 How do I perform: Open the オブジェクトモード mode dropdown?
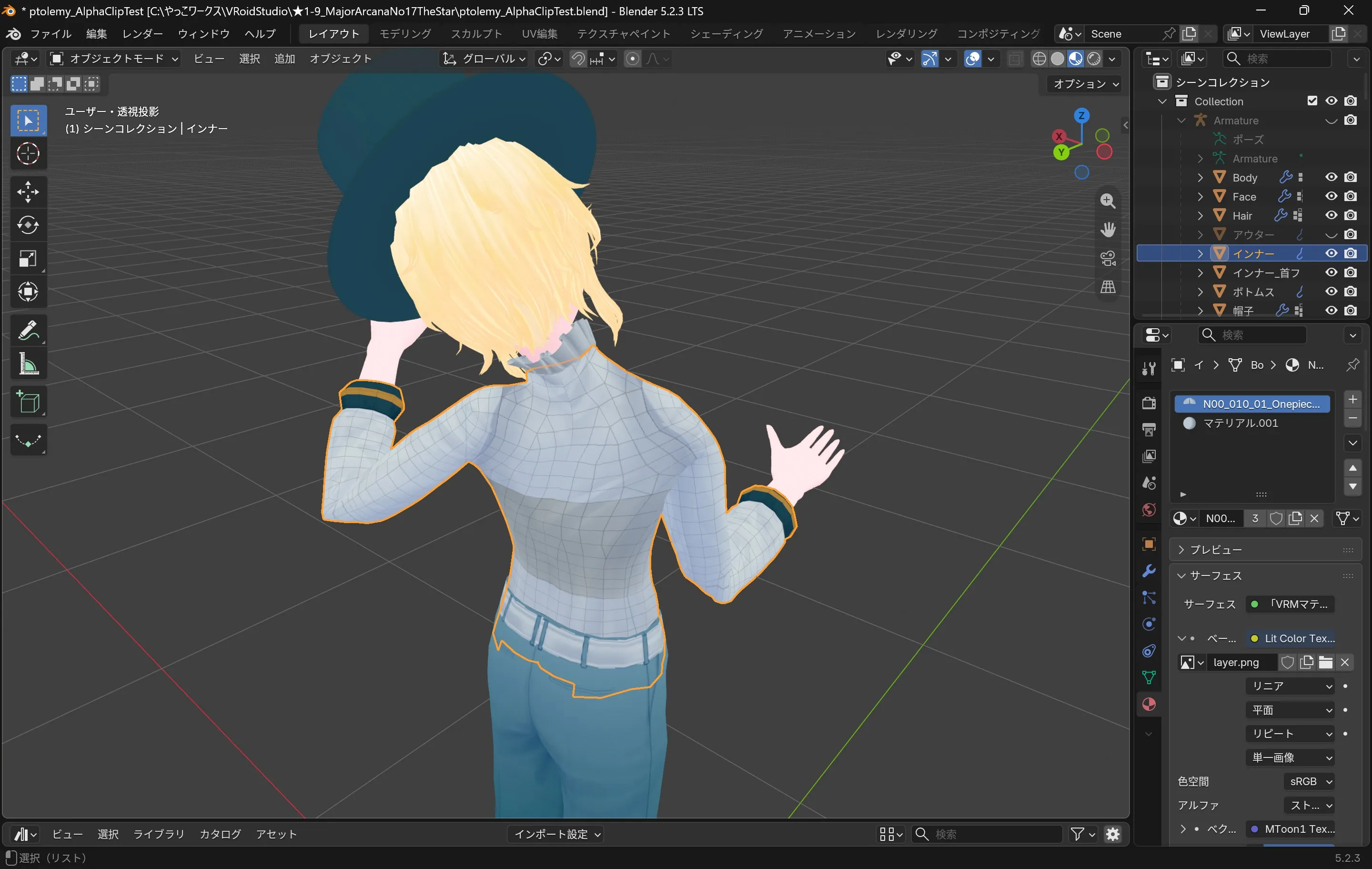tap(114, 59)
